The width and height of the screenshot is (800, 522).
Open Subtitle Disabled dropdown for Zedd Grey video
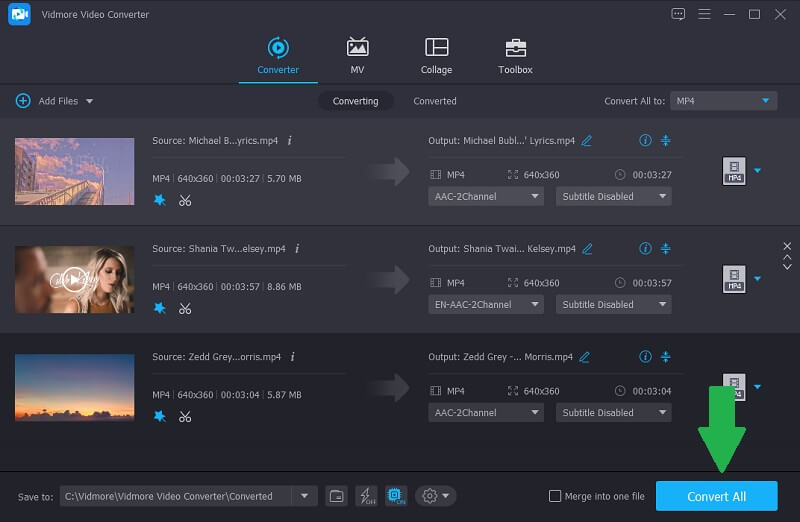coord(613,412)
